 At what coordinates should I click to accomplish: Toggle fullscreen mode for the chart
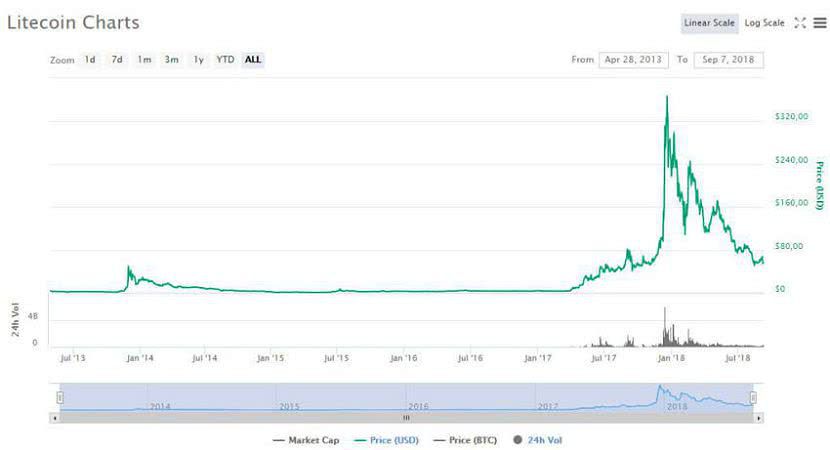(800, 23)
